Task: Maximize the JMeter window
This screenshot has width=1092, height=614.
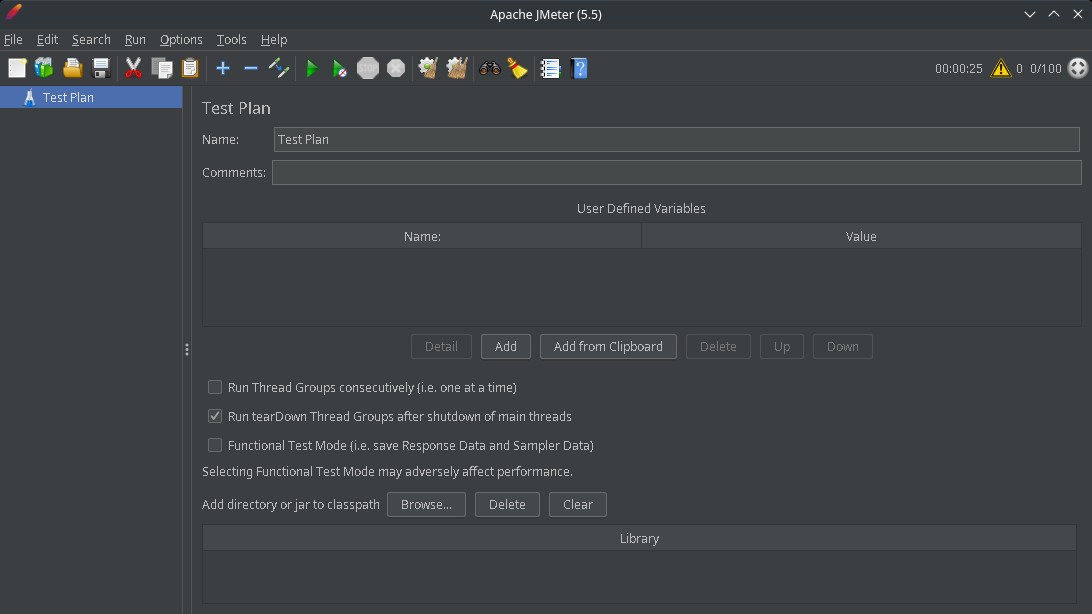Action: pos(1054,14)
